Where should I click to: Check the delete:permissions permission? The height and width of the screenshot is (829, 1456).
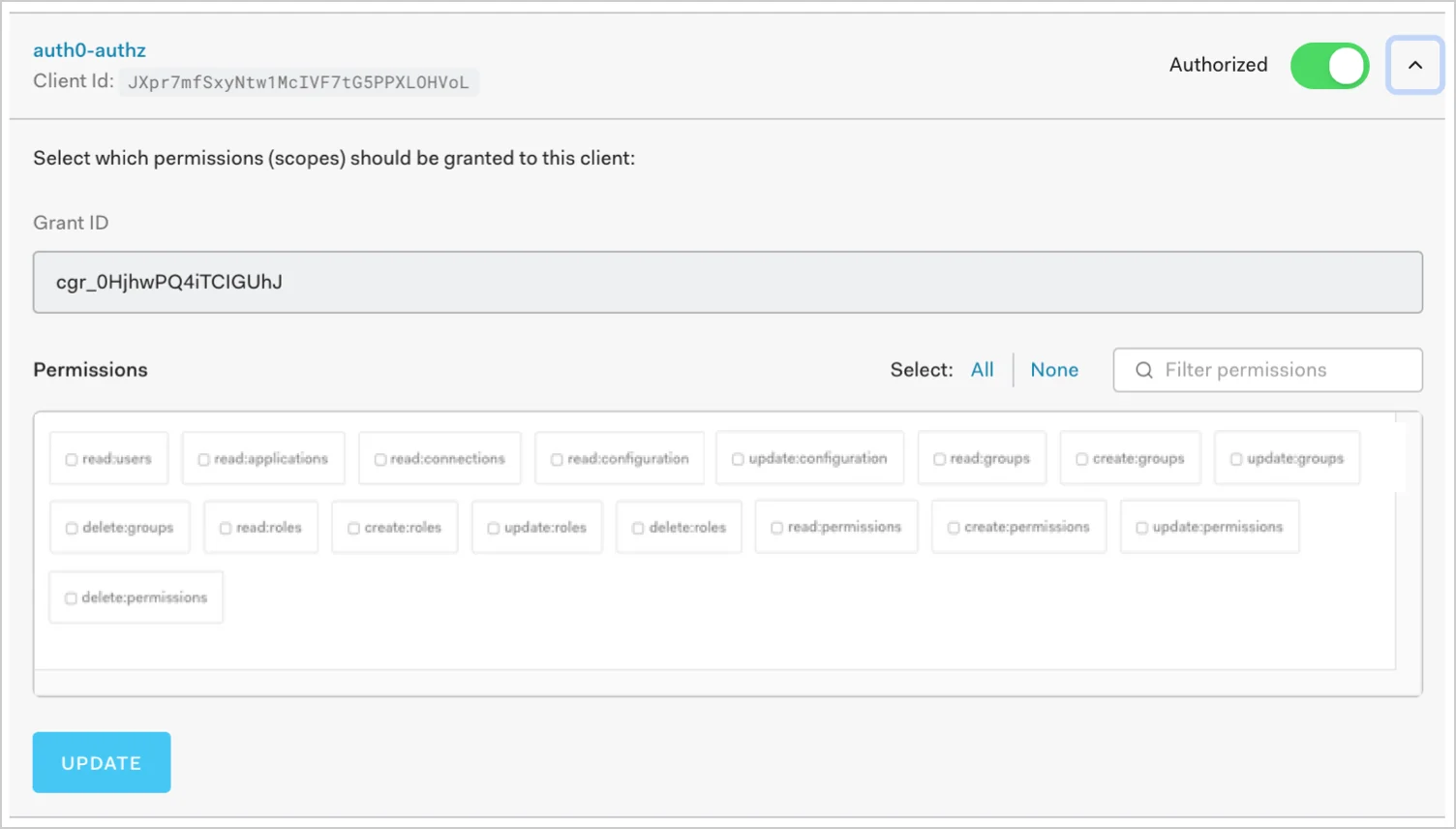(x=71, y=599)
